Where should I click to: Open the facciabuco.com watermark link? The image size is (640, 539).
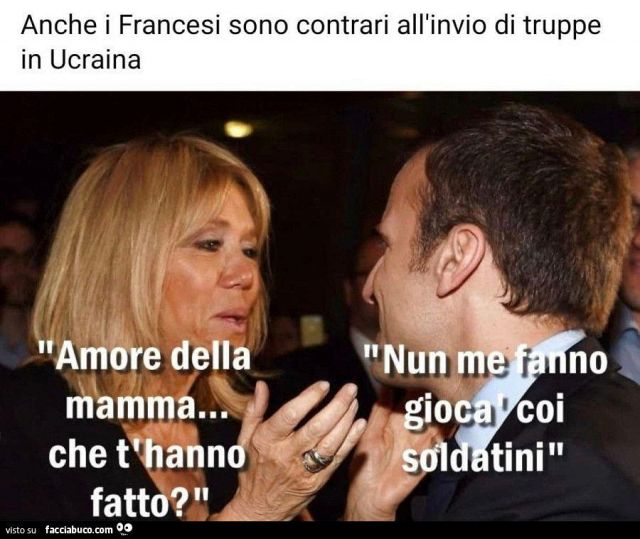pos(79,530)
